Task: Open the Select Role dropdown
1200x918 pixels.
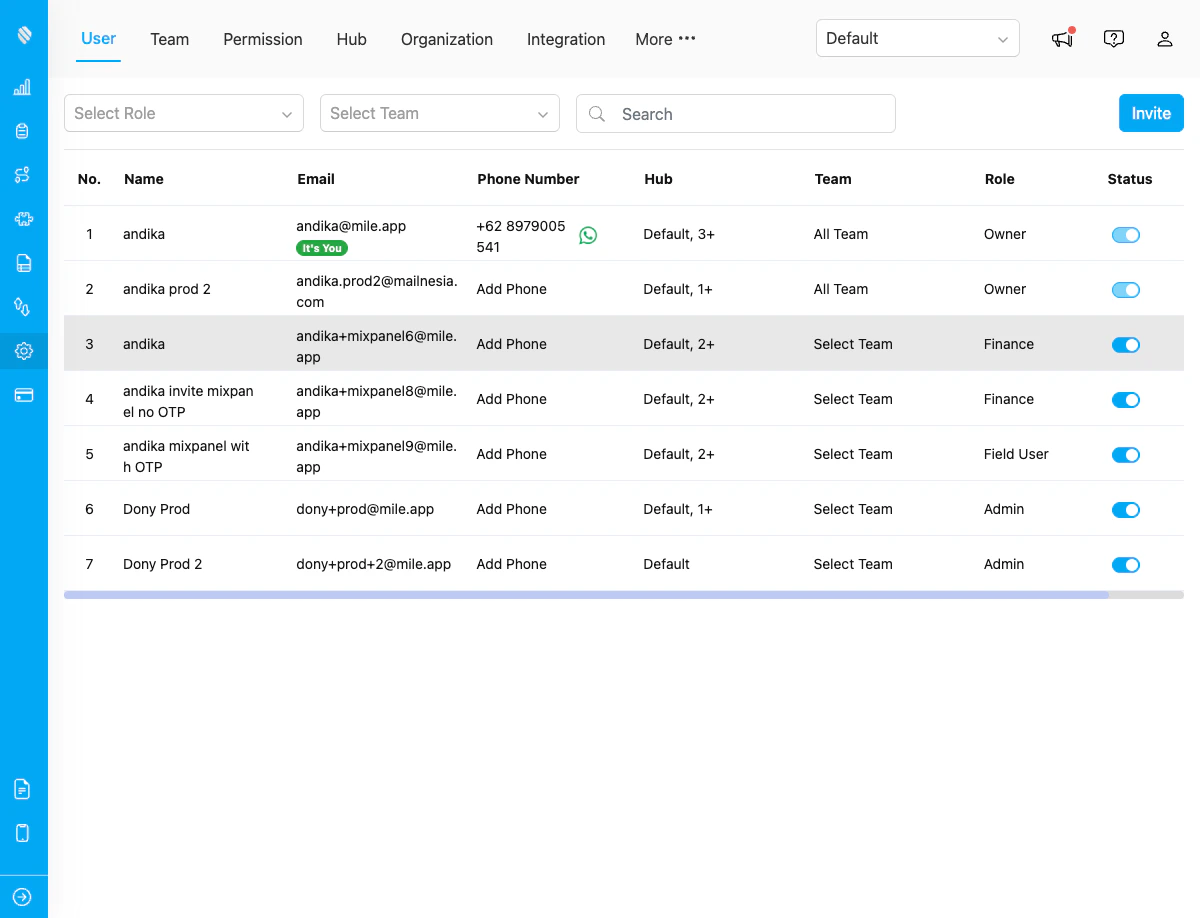Action: point(184,113)
